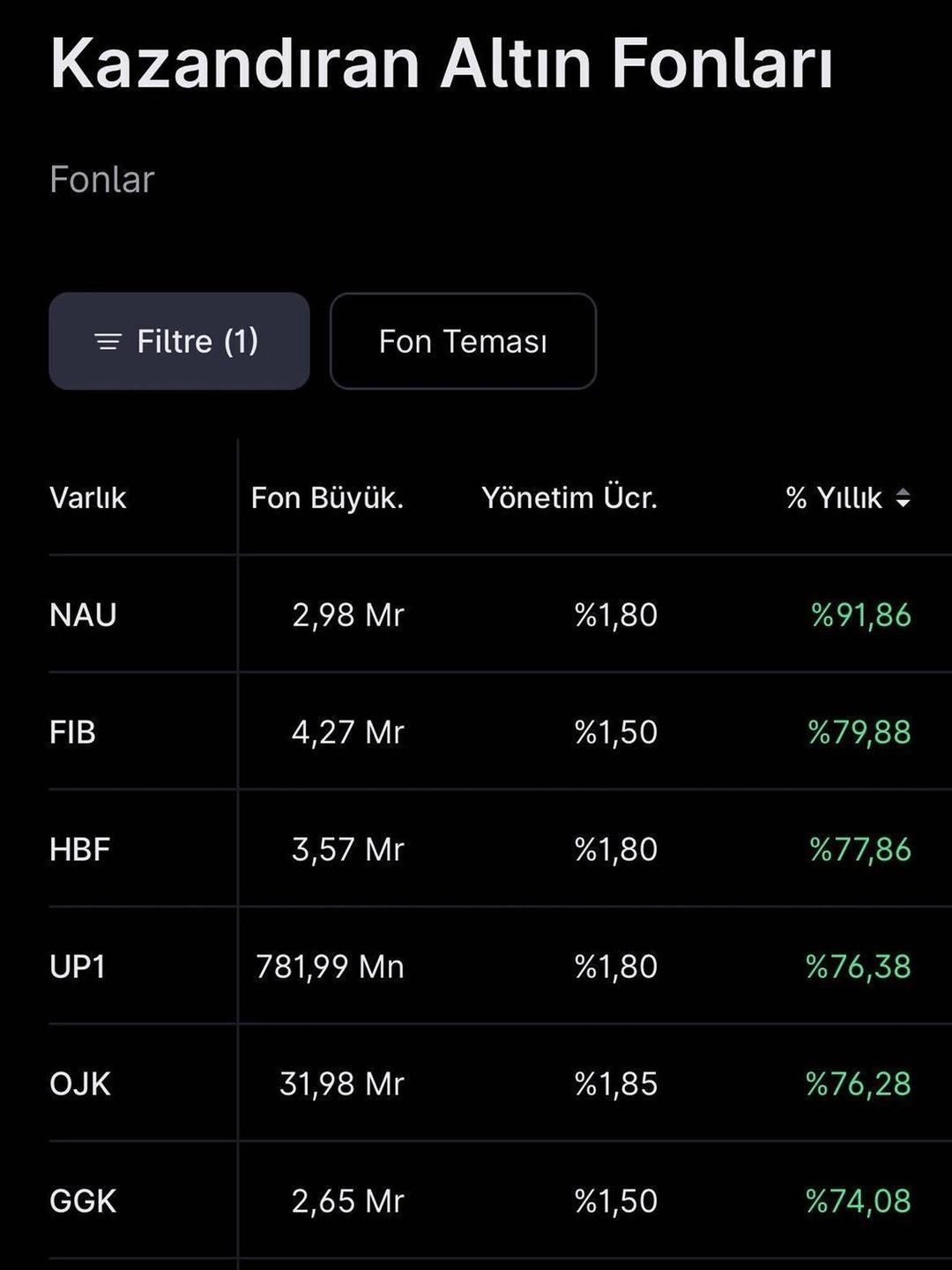
Task: Select the Fonlar breadcrumb link
Action: [x=102, y=180]
